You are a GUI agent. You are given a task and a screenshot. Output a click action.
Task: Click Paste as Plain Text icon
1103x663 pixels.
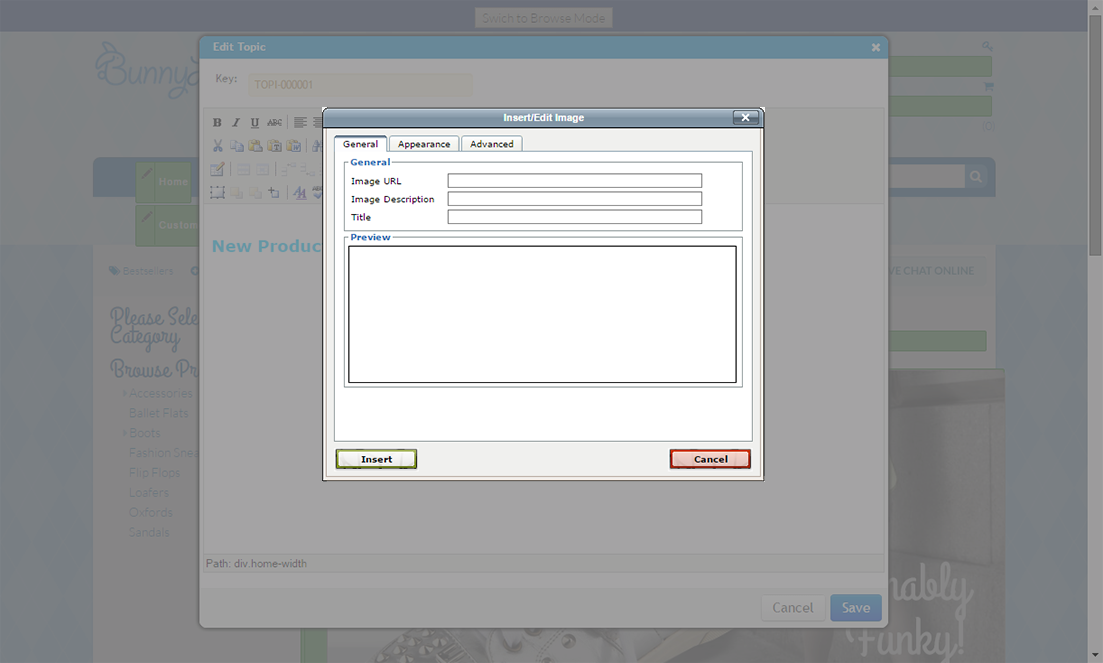click(x=274, y=146)
